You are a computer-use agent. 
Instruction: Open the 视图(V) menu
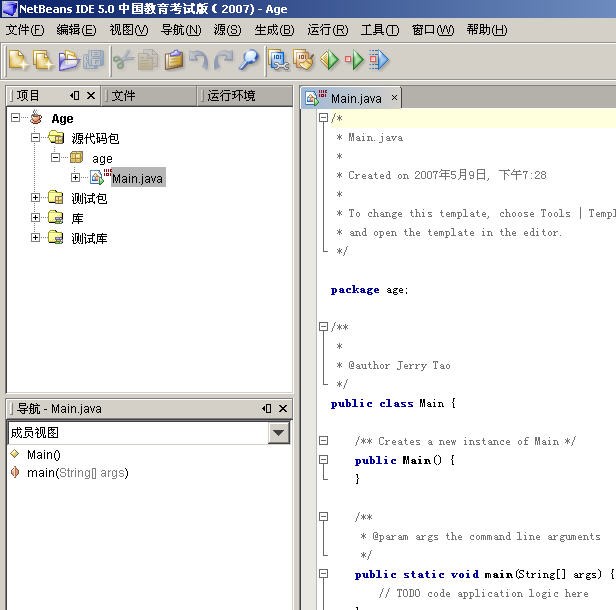(x=129, y=30)
